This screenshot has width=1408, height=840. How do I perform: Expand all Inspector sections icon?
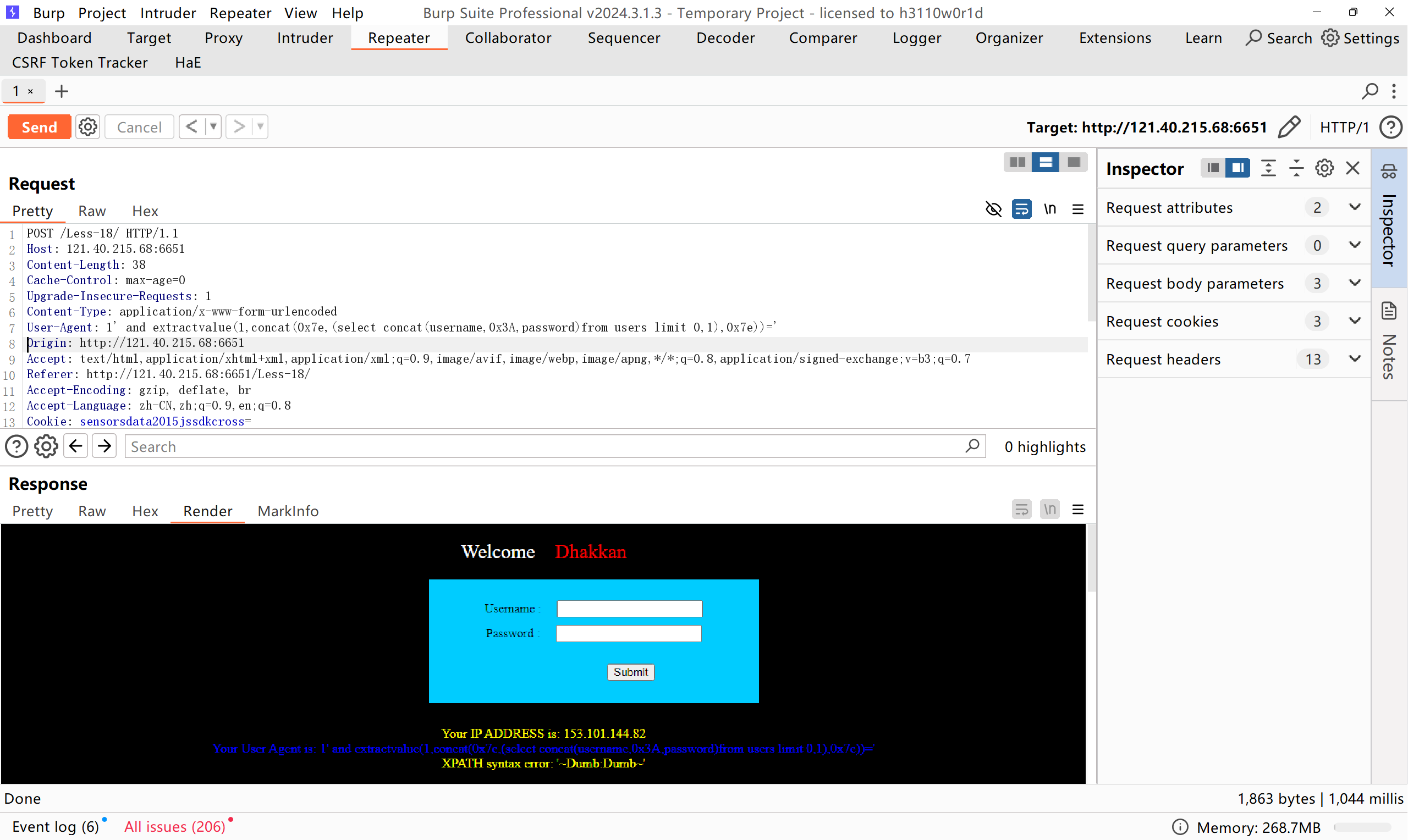click(1269, 168)
